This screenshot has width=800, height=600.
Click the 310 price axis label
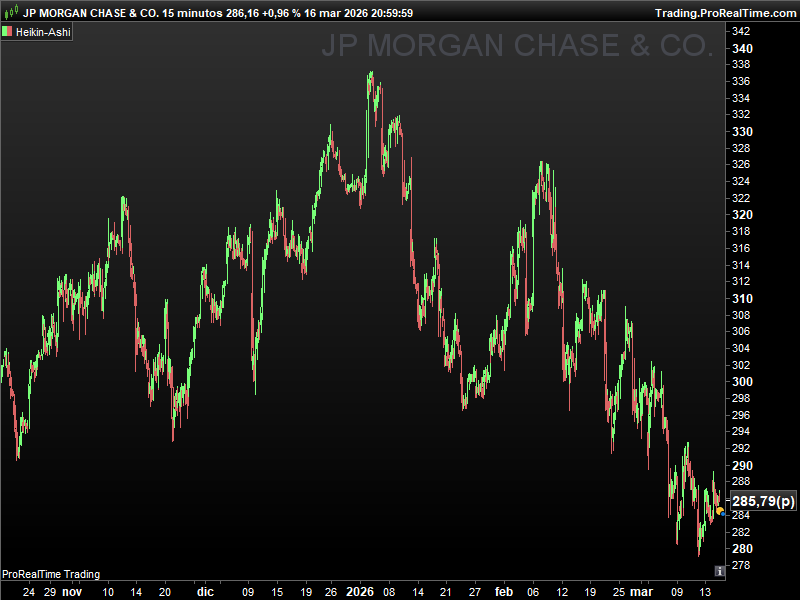pos(742,298)
